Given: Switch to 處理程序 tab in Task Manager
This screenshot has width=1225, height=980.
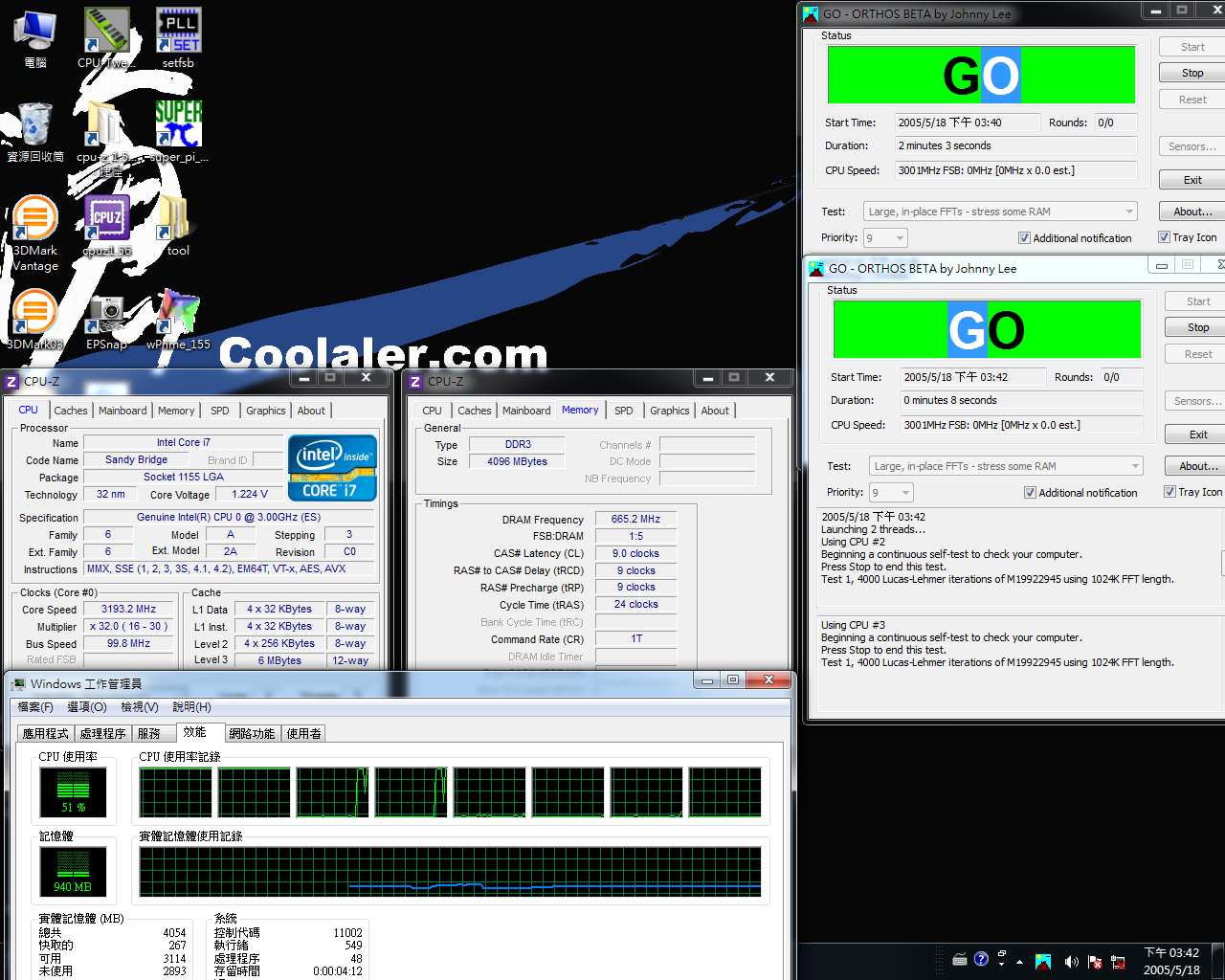Looking at the screenshot, I should click(102, 733).
